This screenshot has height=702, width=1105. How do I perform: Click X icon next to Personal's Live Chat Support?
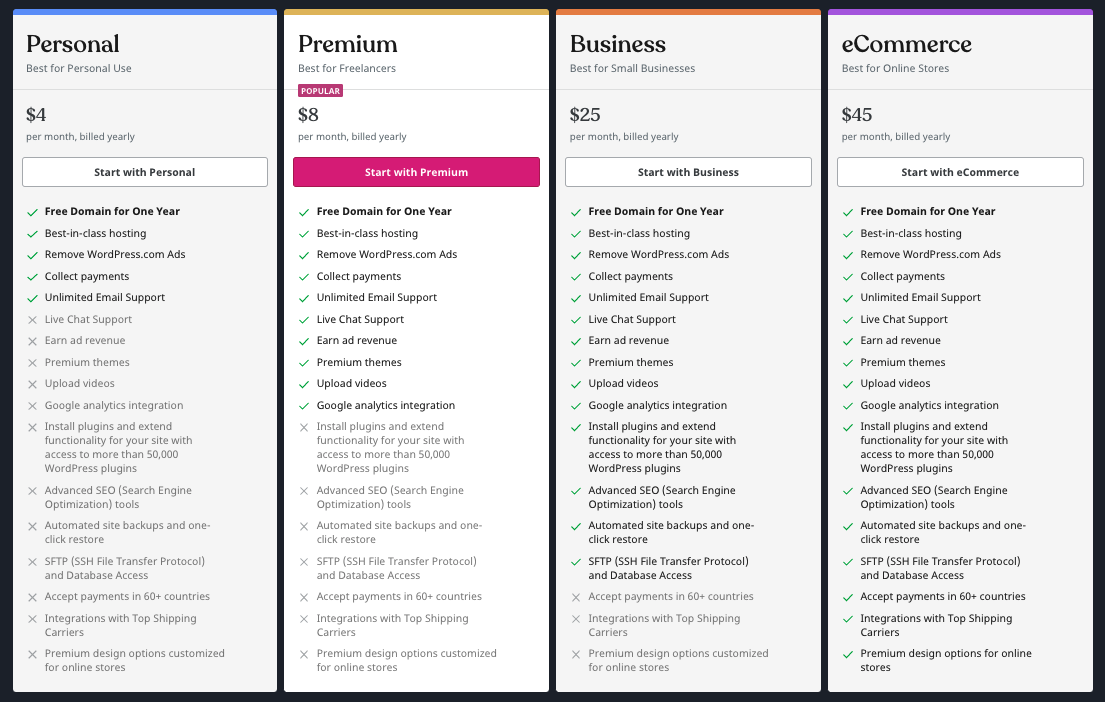(33, 320)
